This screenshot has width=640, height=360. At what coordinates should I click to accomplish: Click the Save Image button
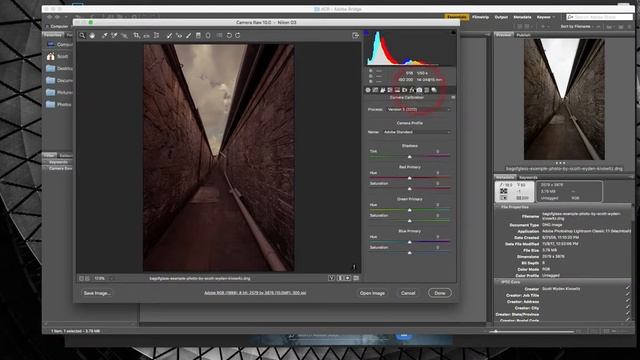tap(97, 293)
